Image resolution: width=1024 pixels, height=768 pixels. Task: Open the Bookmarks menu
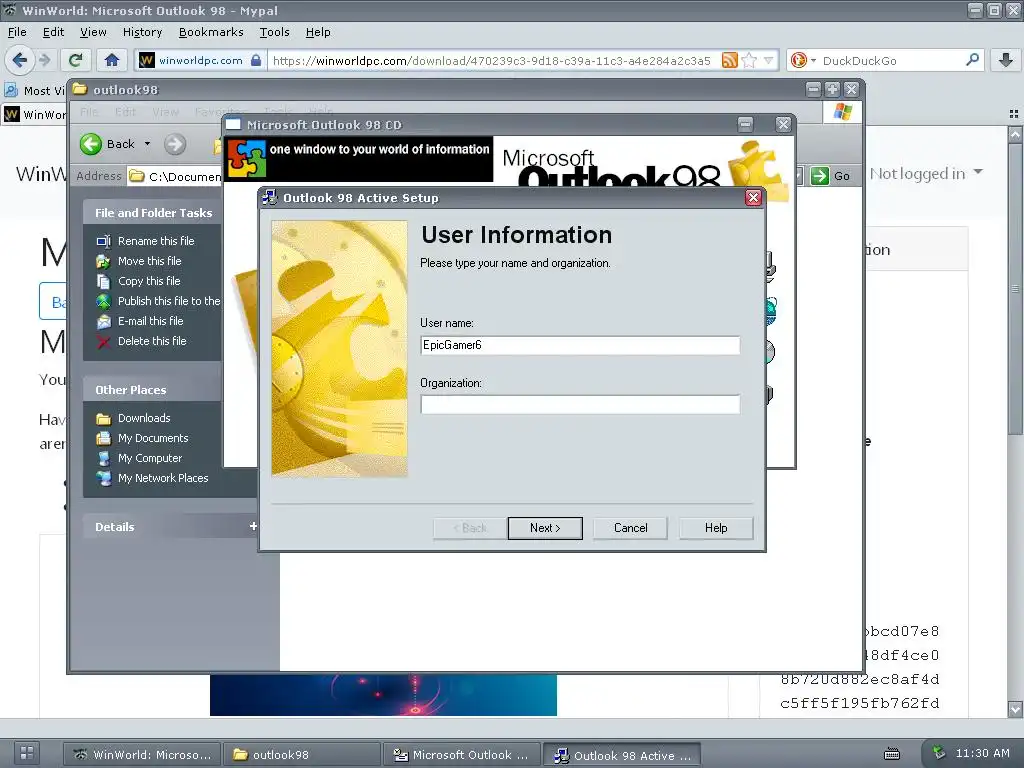(211, 32)
